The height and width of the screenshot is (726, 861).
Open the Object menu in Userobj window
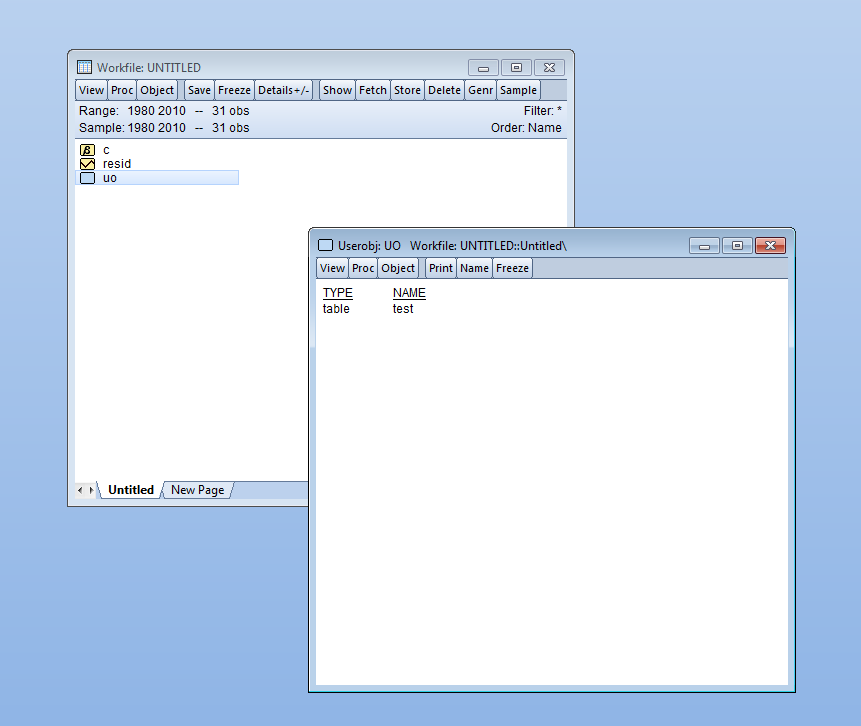(x=398, y=268)
